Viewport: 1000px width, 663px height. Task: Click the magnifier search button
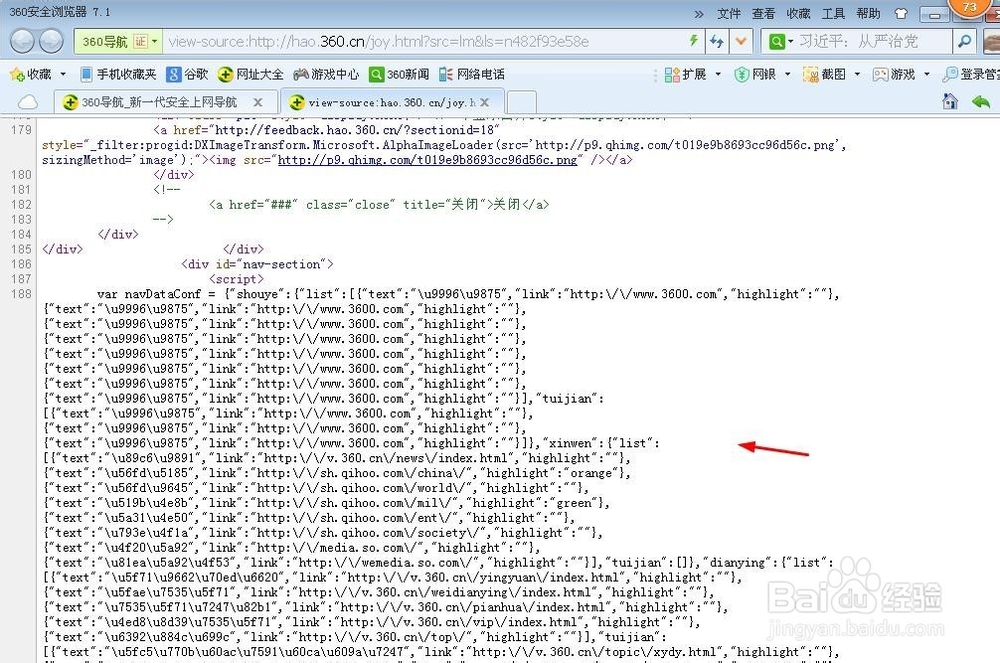click(964, 42)
